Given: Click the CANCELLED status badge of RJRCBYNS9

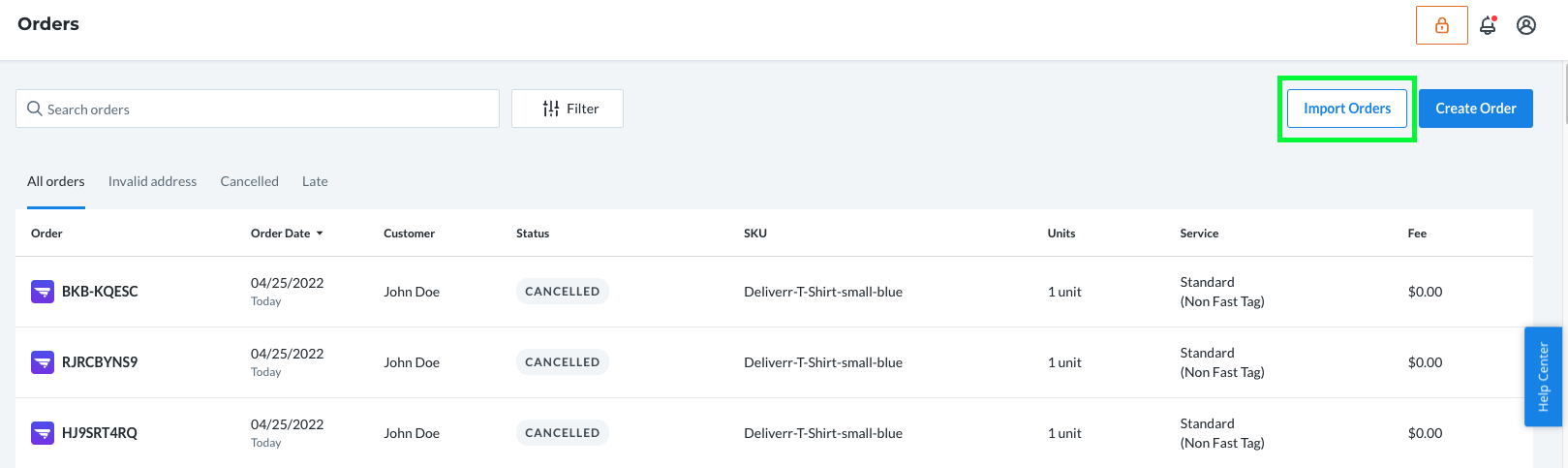Looking at the screenshot, I should pyautogui.click(x=562, y=361).
